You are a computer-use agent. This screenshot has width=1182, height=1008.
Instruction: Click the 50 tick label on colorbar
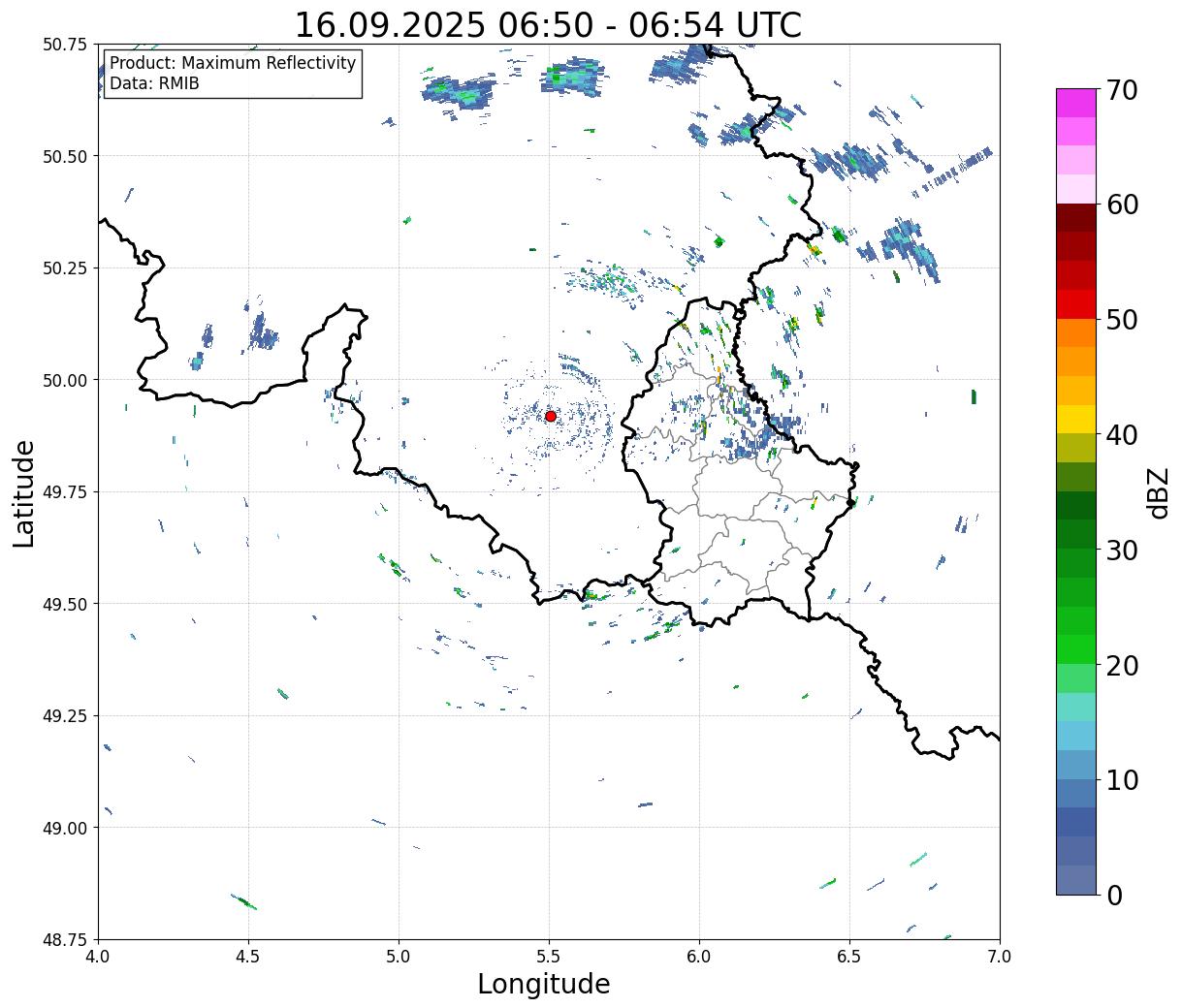[1122, 320]
